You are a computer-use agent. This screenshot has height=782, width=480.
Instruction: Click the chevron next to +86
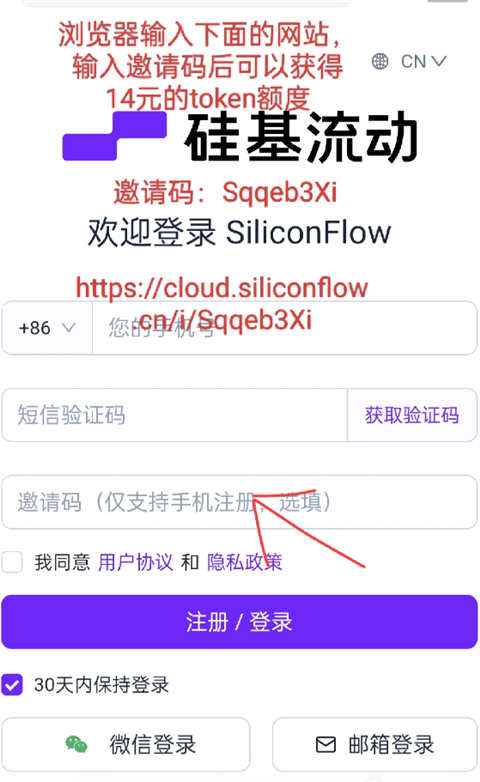tap(68, 328)
